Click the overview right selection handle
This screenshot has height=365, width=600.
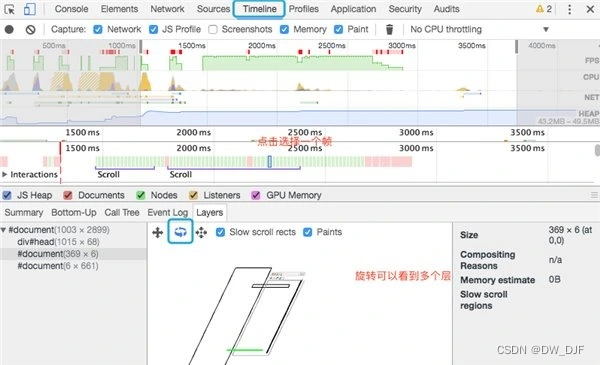point(517,47)
